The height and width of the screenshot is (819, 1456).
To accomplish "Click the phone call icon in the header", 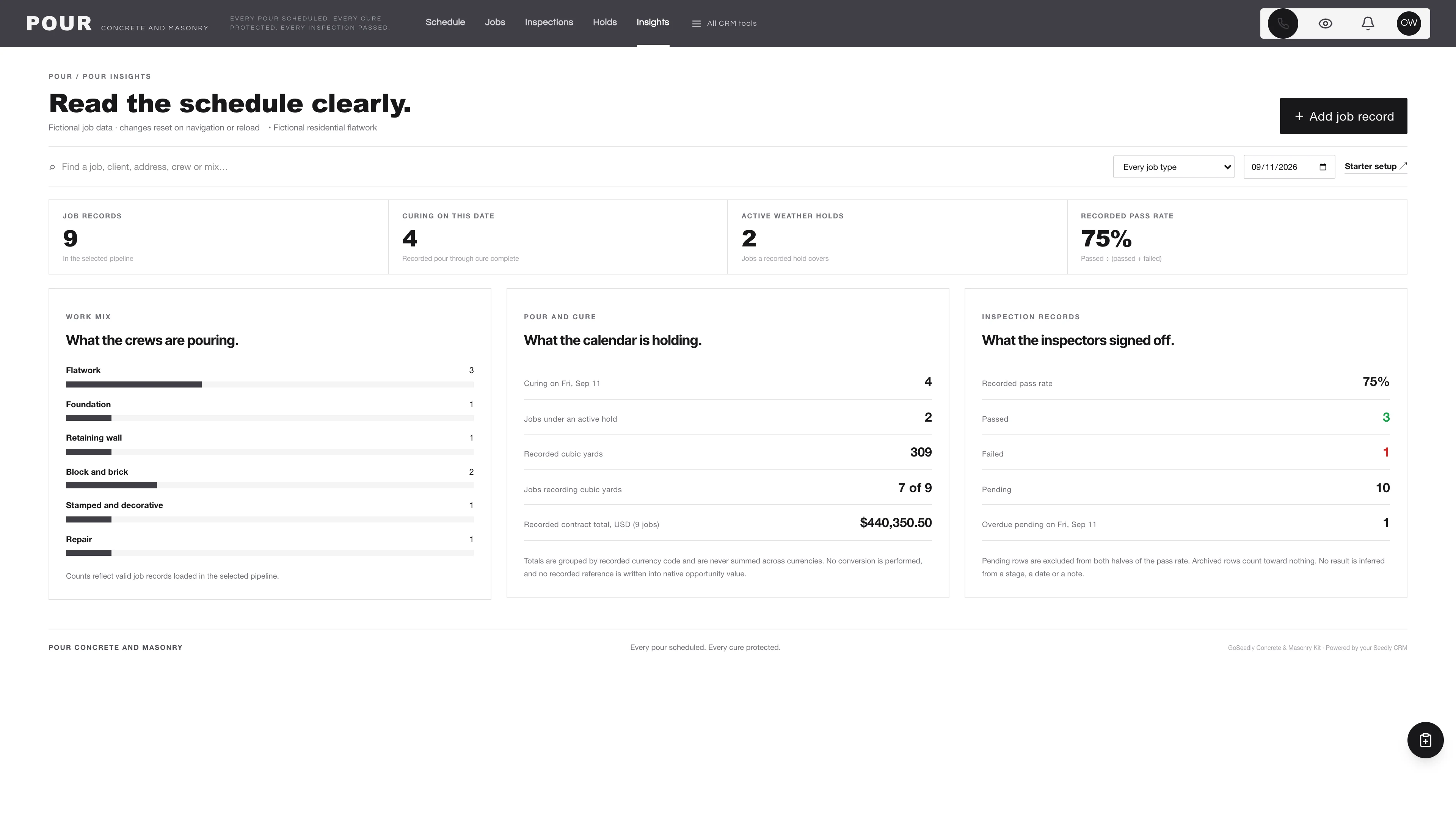I will (x=1282, y=23).
